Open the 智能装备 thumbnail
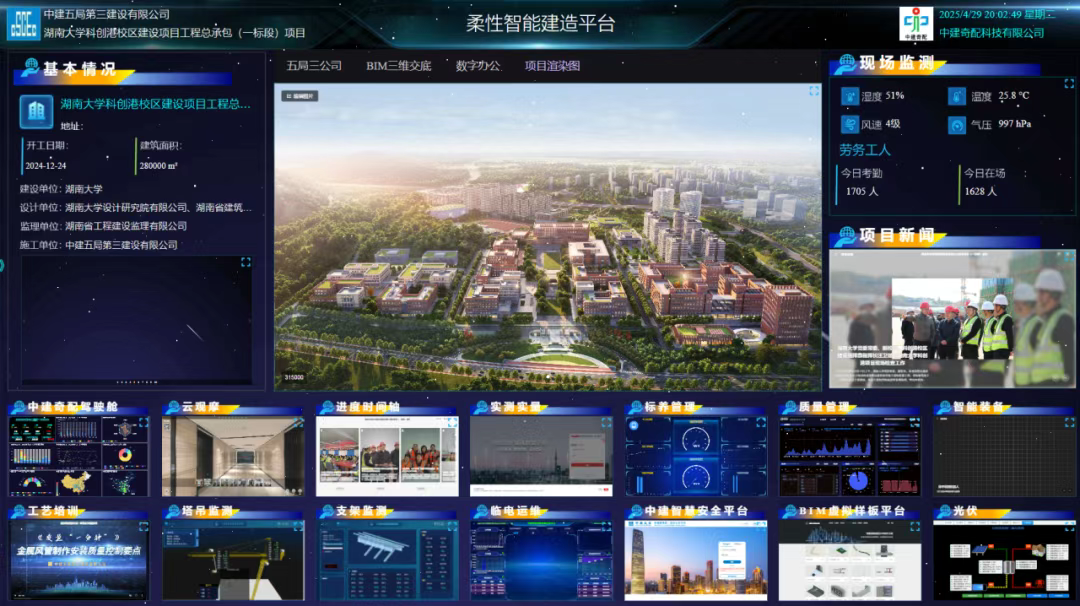 pos(1004,456)
